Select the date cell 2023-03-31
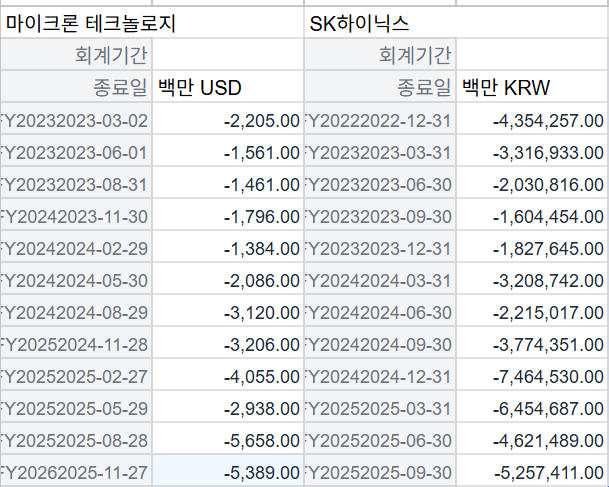609x487 pixels. [x=380, y=151]
